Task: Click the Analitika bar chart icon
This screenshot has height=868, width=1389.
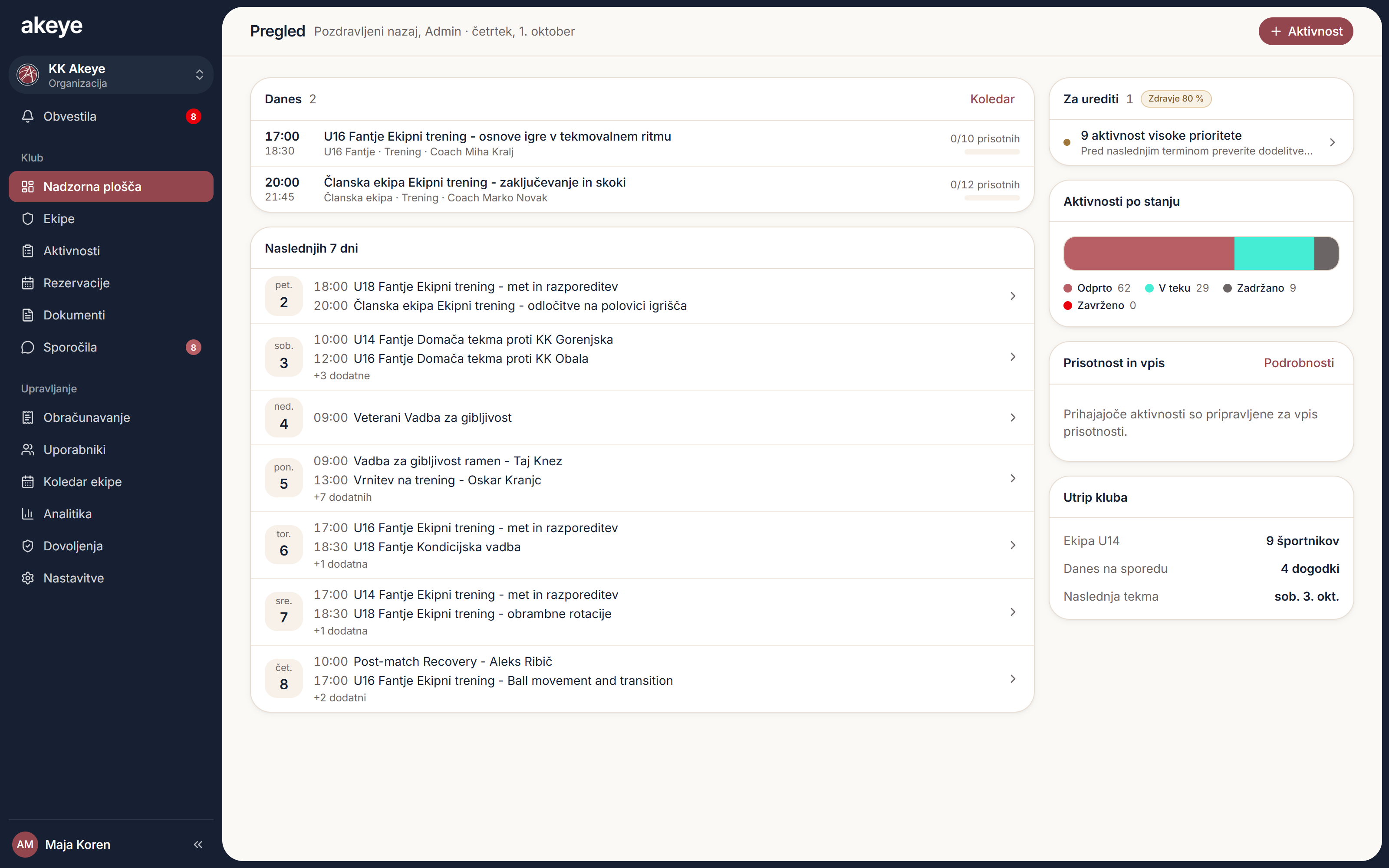Action: coord(27,514)
